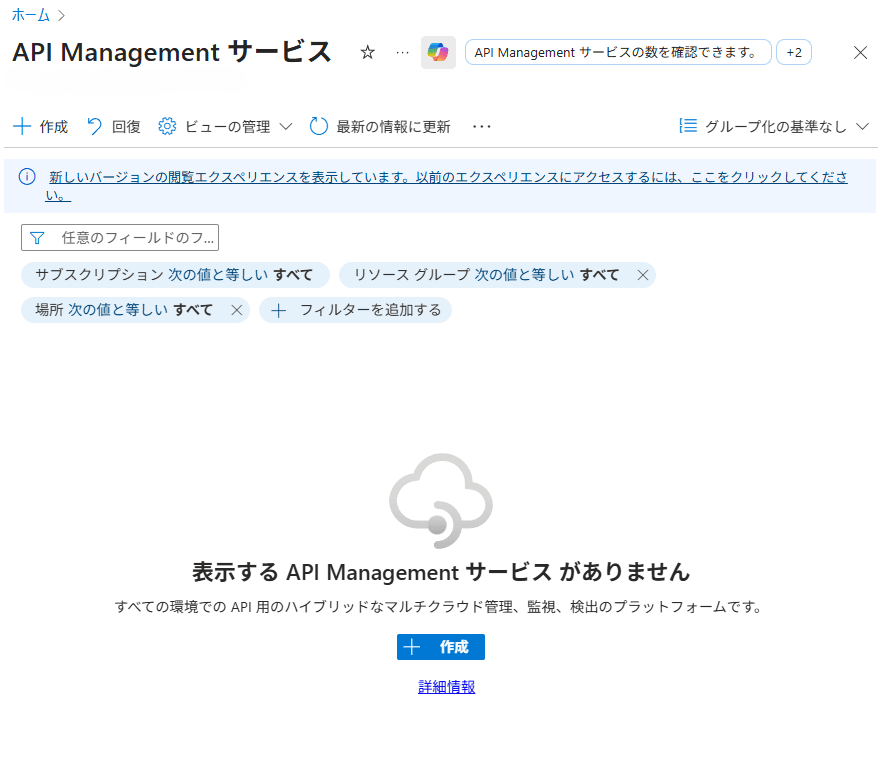Click the blue 作成 button in the empty state
892x759 pixels.
click(441, 647)
